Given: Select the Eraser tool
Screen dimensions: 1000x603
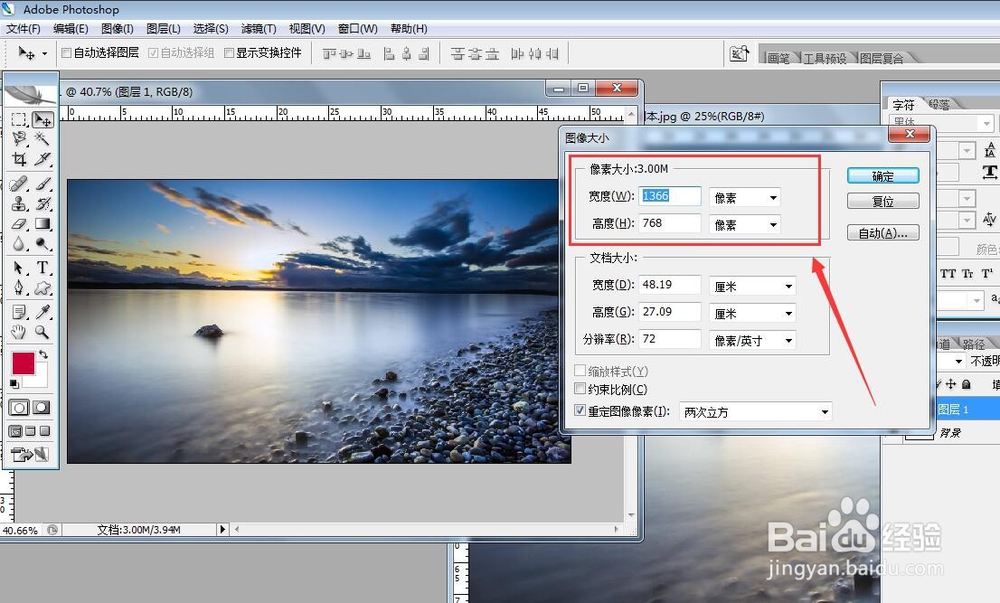Looking at the screenshot, I should click(19, 224).
